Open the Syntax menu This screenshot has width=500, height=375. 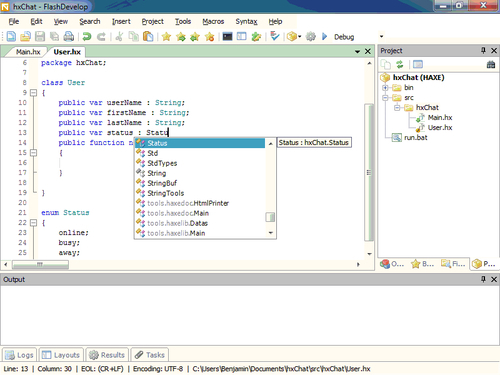tap(246, 22)
